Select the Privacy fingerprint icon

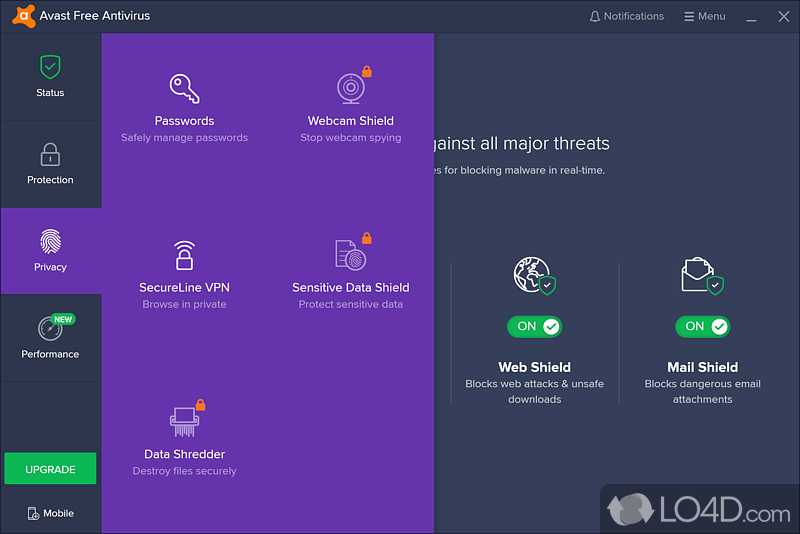coord(50,241)
